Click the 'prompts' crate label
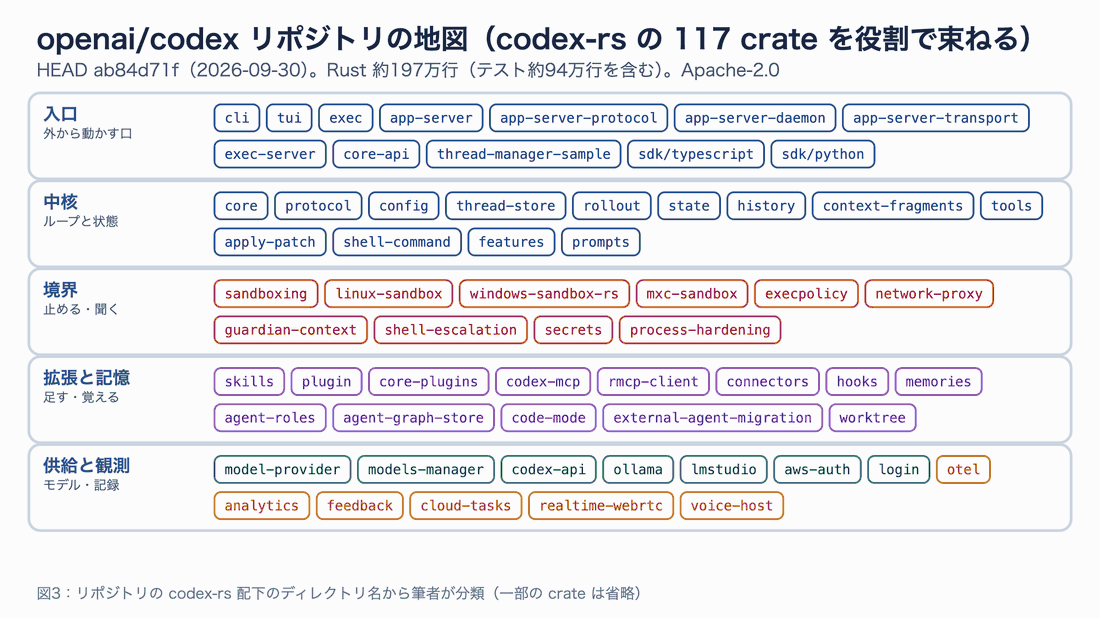This screenshot has width=1100, height=618. [601, 242]
